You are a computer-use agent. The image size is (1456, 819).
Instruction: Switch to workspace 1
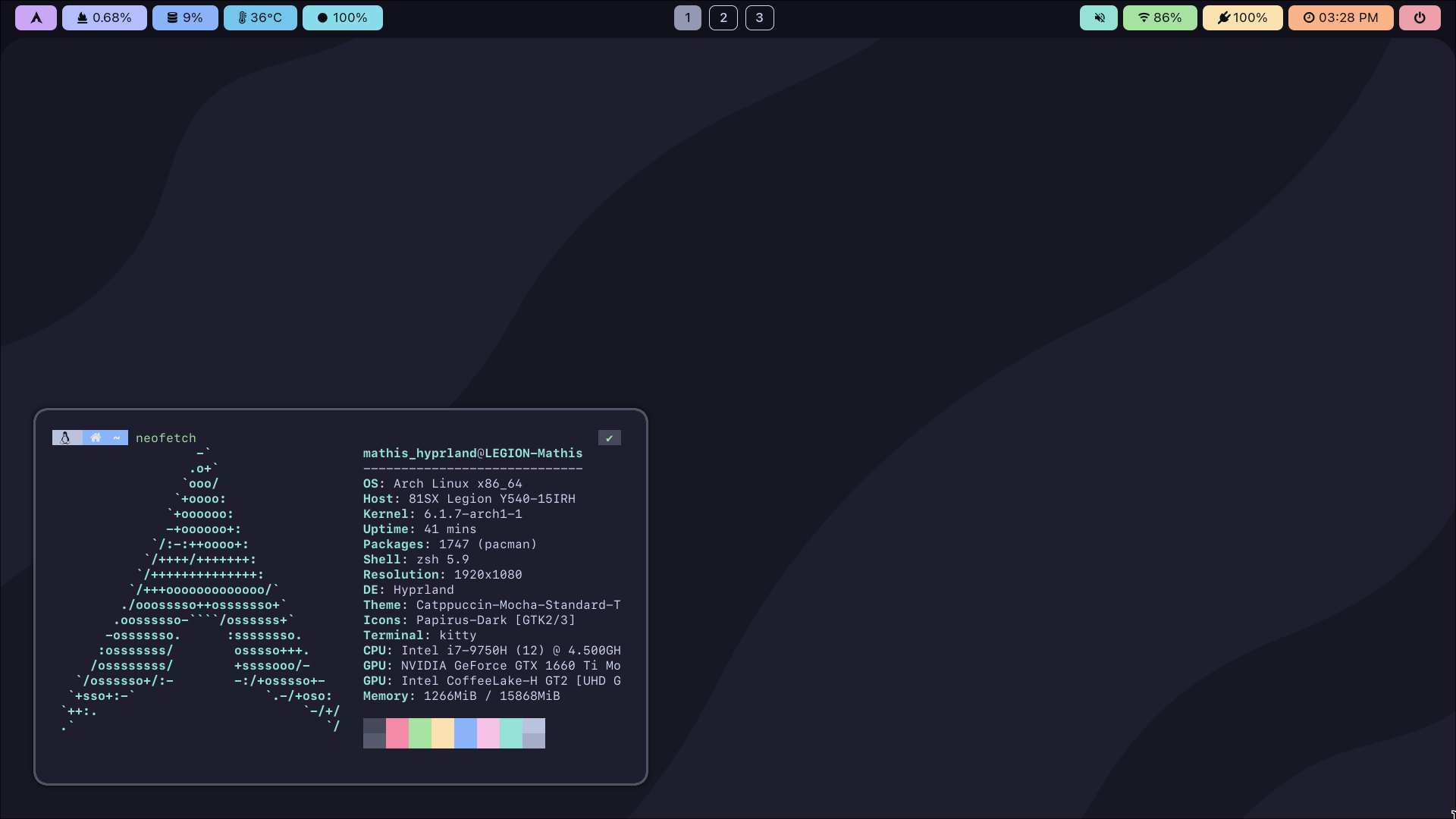pos(688,17)
